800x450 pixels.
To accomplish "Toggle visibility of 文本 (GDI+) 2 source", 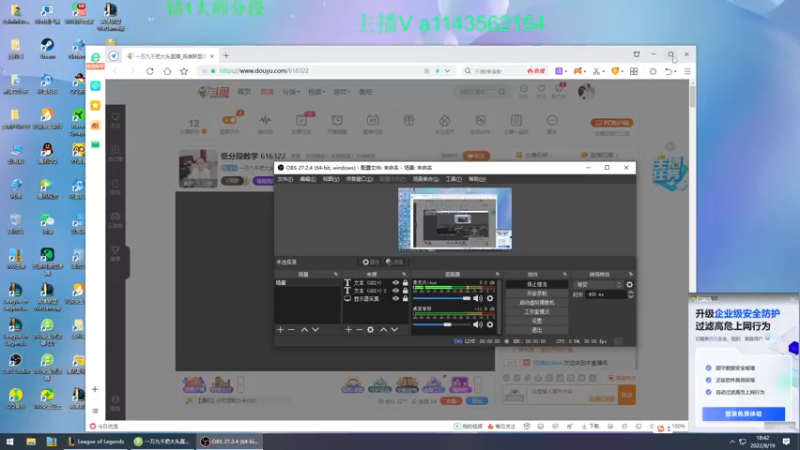I will point(395,291).
